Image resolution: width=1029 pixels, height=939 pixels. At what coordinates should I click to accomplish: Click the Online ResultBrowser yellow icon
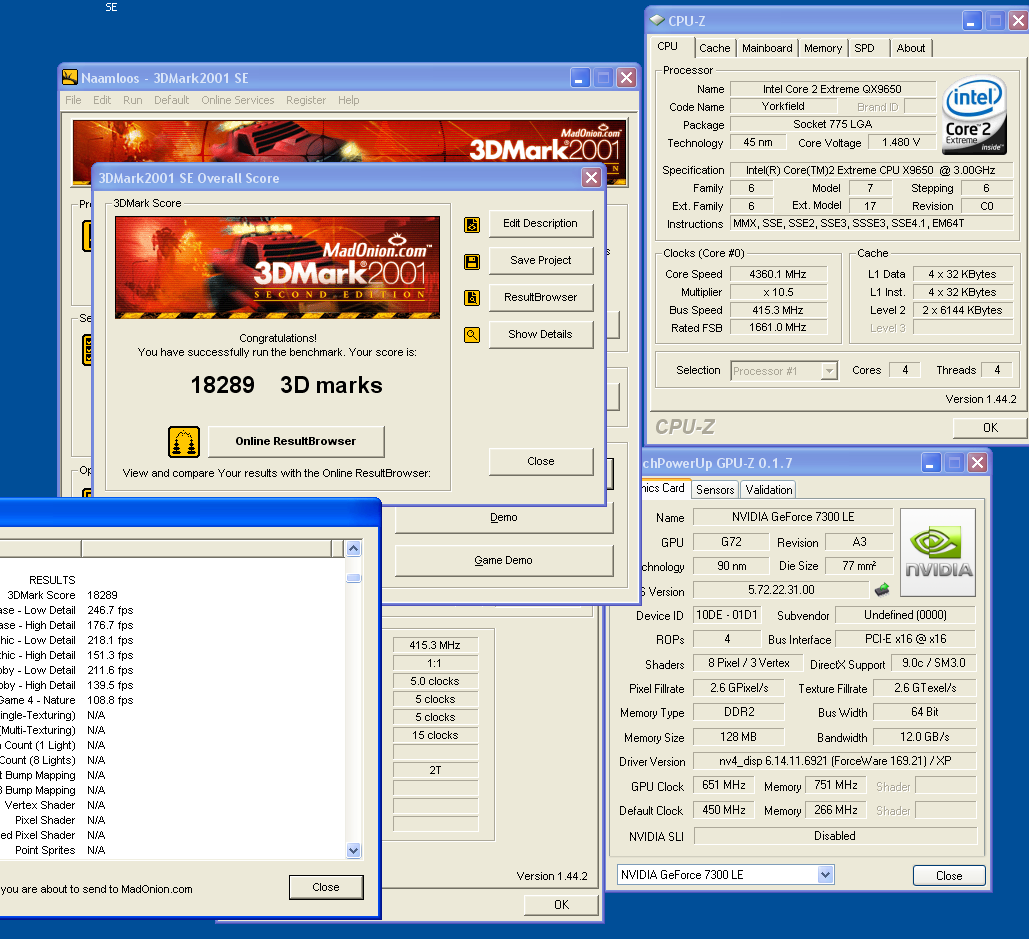(184, 442)
